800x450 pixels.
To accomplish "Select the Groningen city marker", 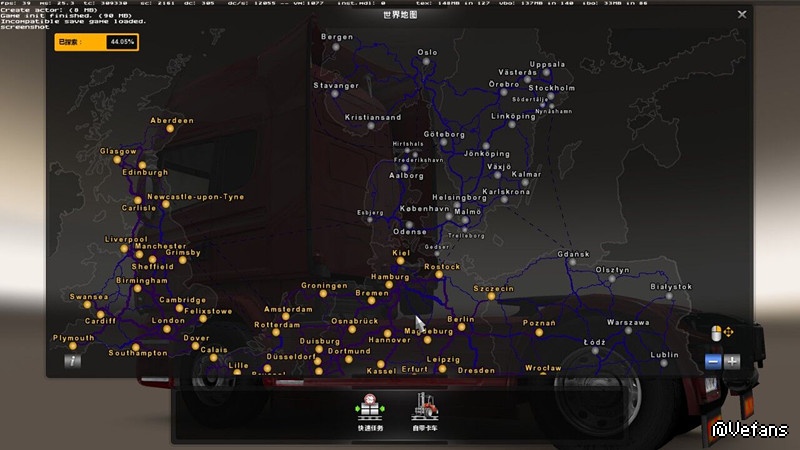I will (x=323, y=294).
